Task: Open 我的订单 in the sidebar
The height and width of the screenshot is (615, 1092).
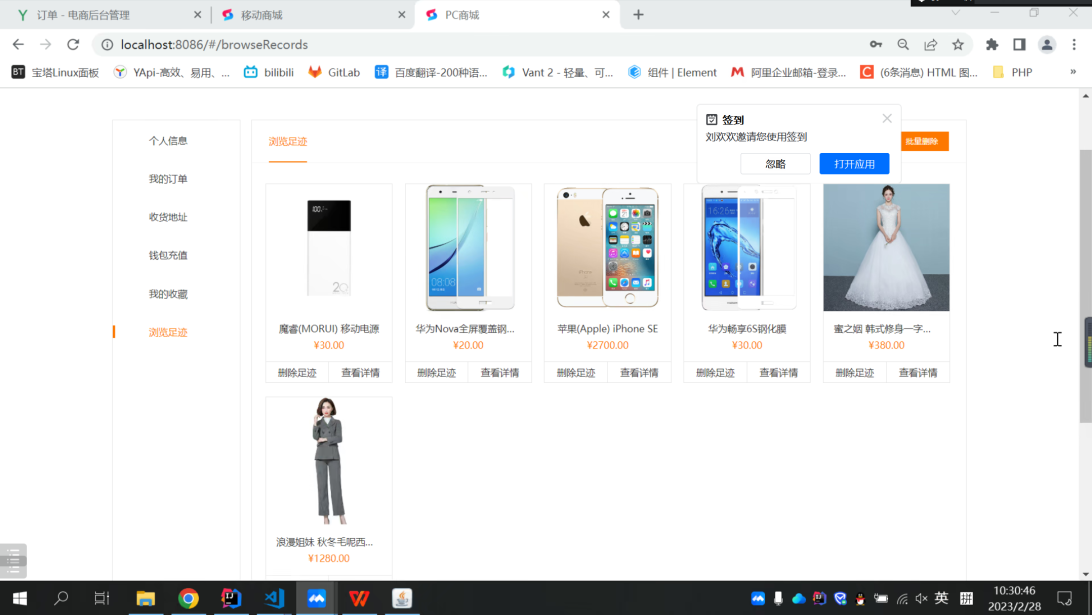Action: coord(168,179)
